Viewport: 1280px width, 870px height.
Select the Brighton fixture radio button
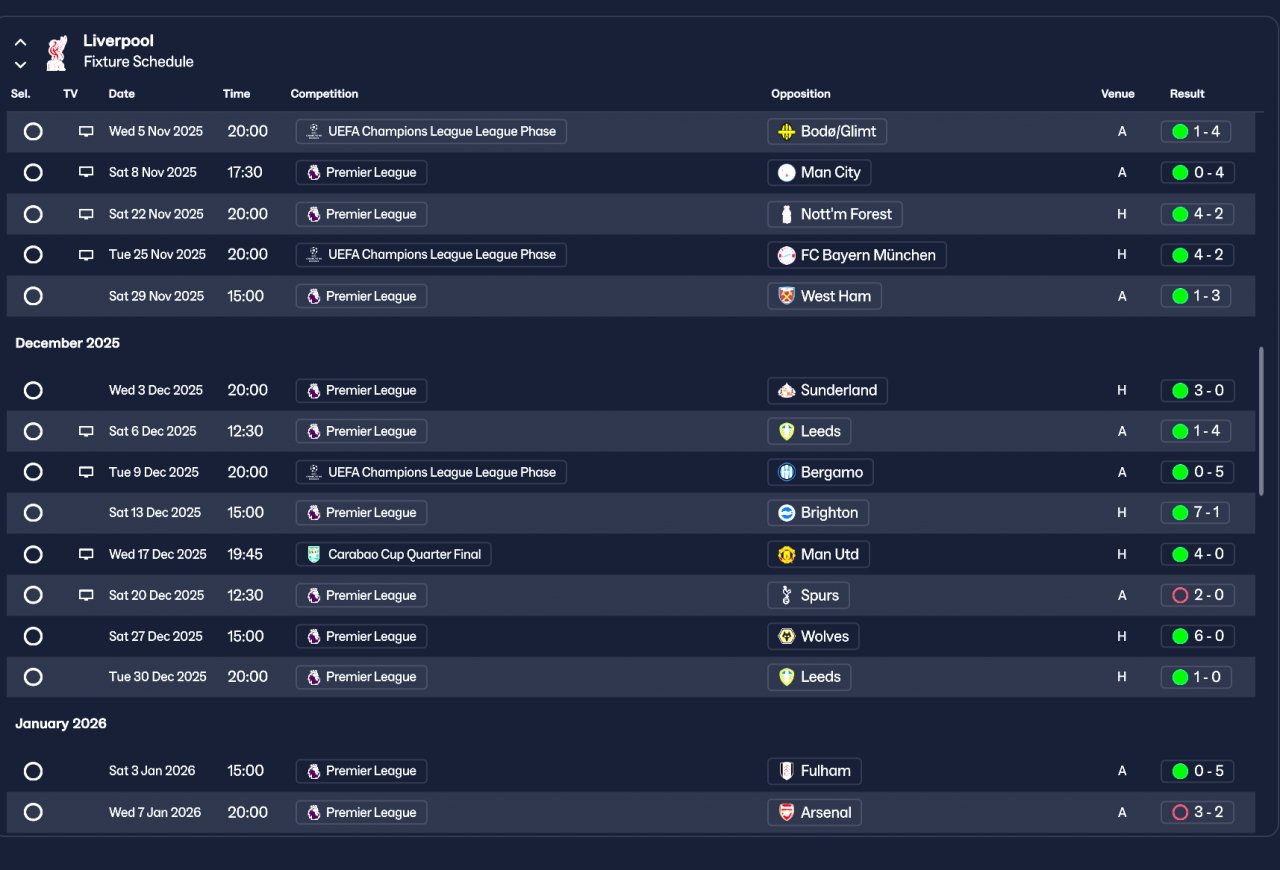click(33, 513)
